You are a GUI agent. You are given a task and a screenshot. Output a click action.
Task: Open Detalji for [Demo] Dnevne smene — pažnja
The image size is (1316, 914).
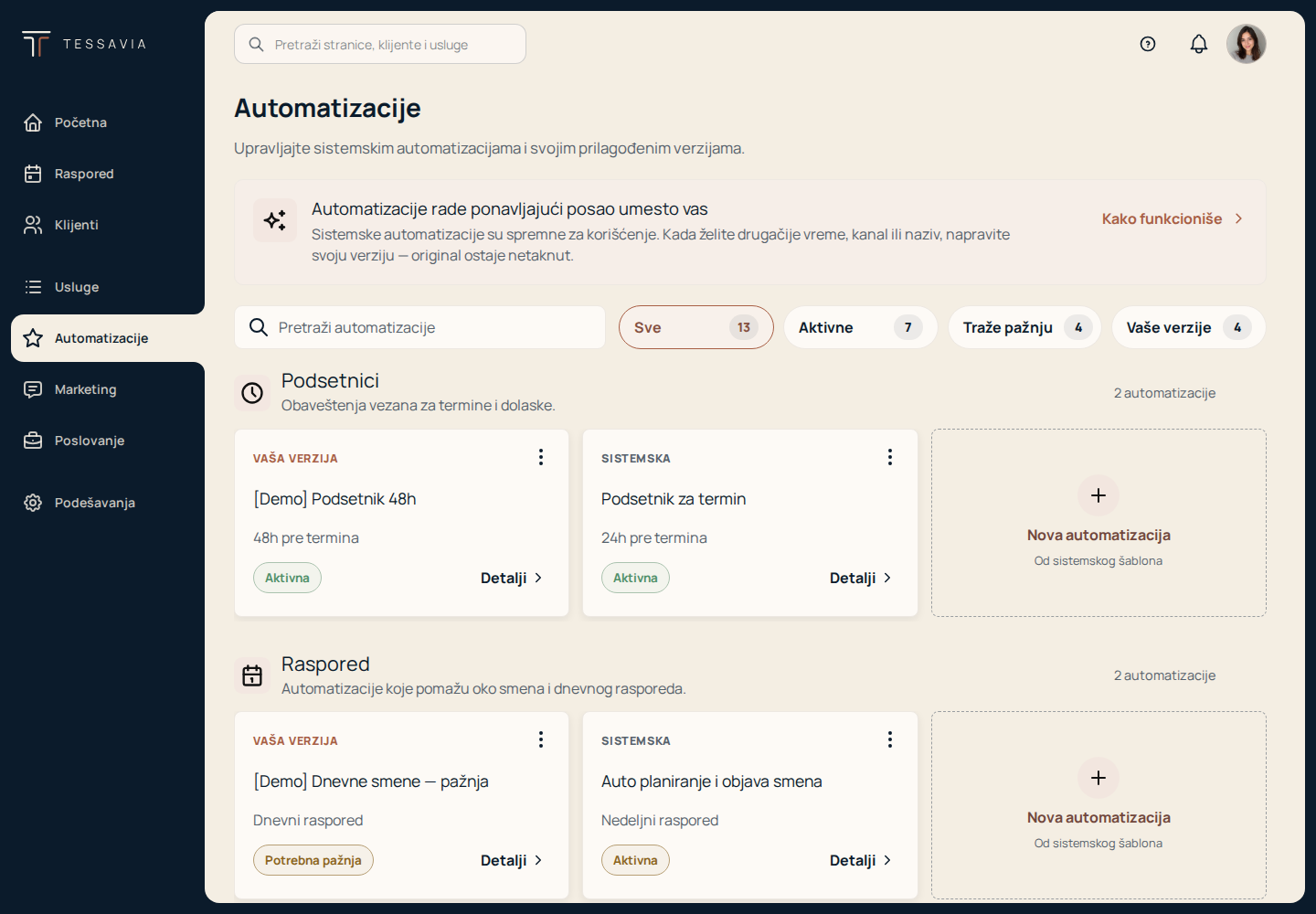pos(512,860)
